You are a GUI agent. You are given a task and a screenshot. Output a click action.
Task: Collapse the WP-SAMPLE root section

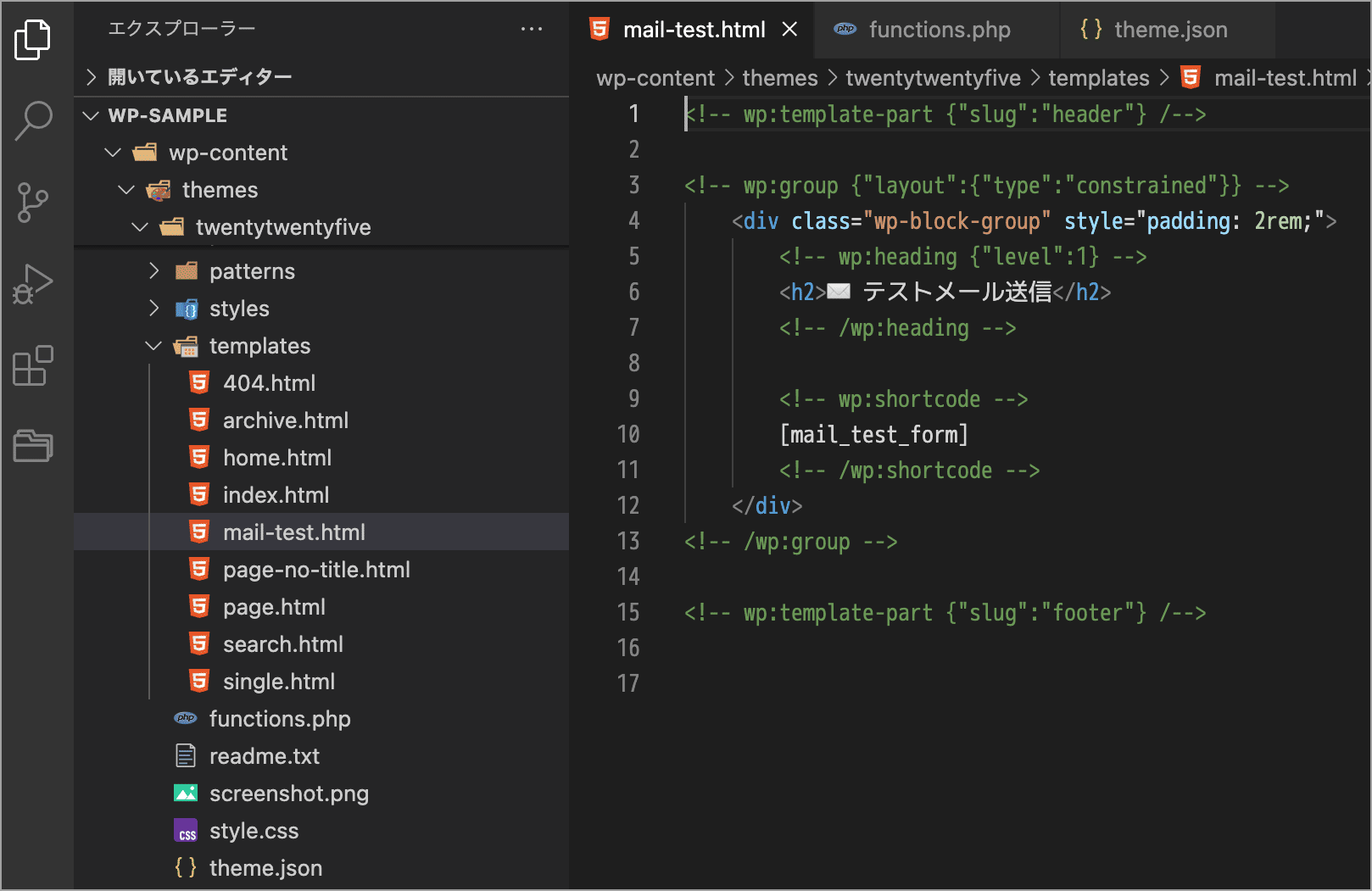pyautogui.click(x=91, y=115)
